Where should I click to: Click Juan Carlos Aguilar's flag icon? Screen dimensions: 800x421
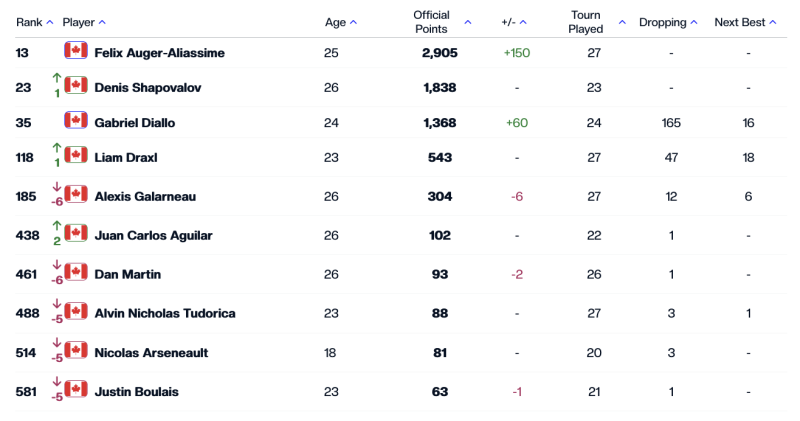[76, 234]
